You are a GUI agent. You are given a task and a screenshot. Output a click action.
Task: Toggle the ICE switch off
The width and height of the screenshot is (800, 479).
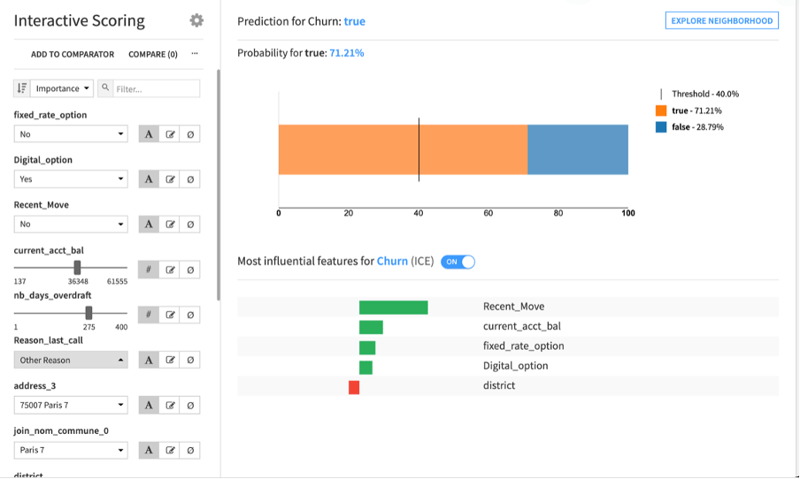[458, 262]
